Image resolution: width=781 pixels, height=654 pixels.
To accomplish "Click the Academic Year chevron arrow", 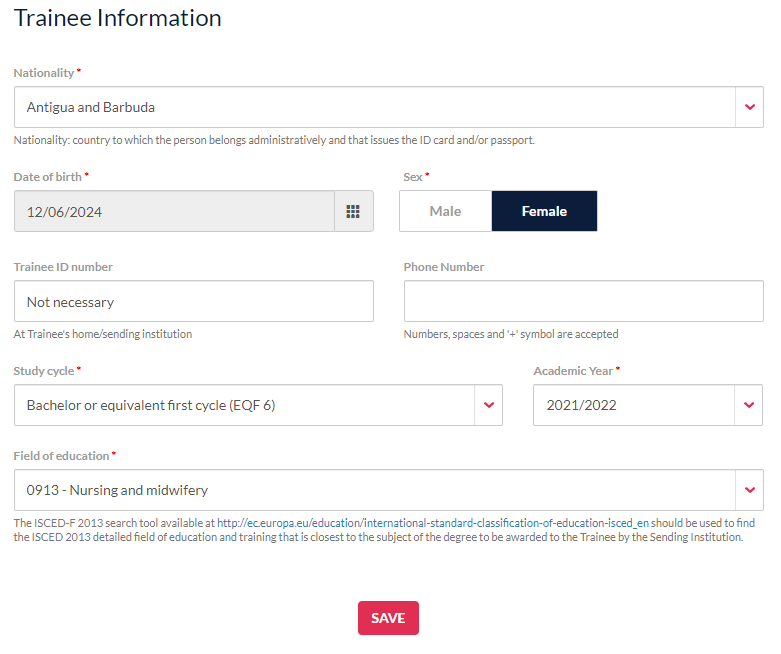I will tap(748, 405).
